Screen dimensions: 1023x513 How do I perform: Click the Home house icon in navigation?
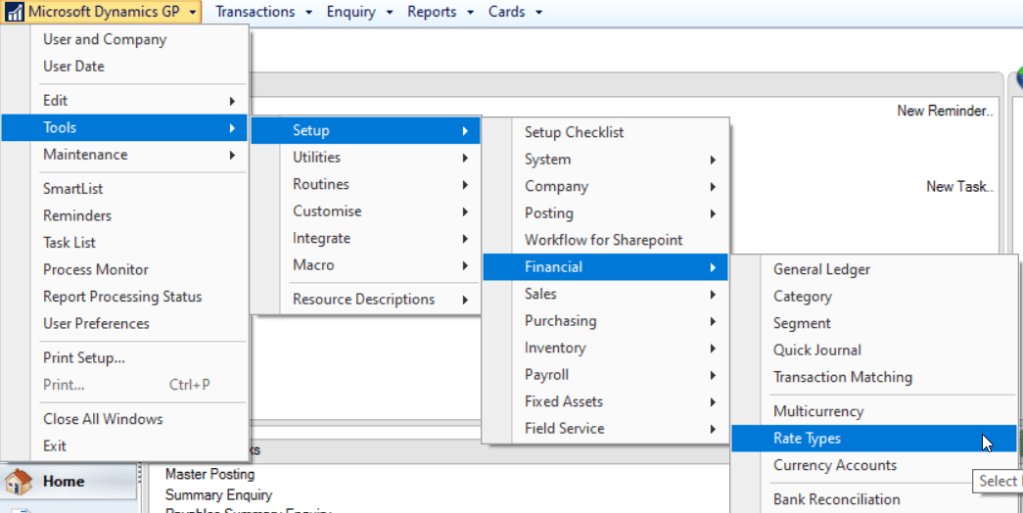19,482
